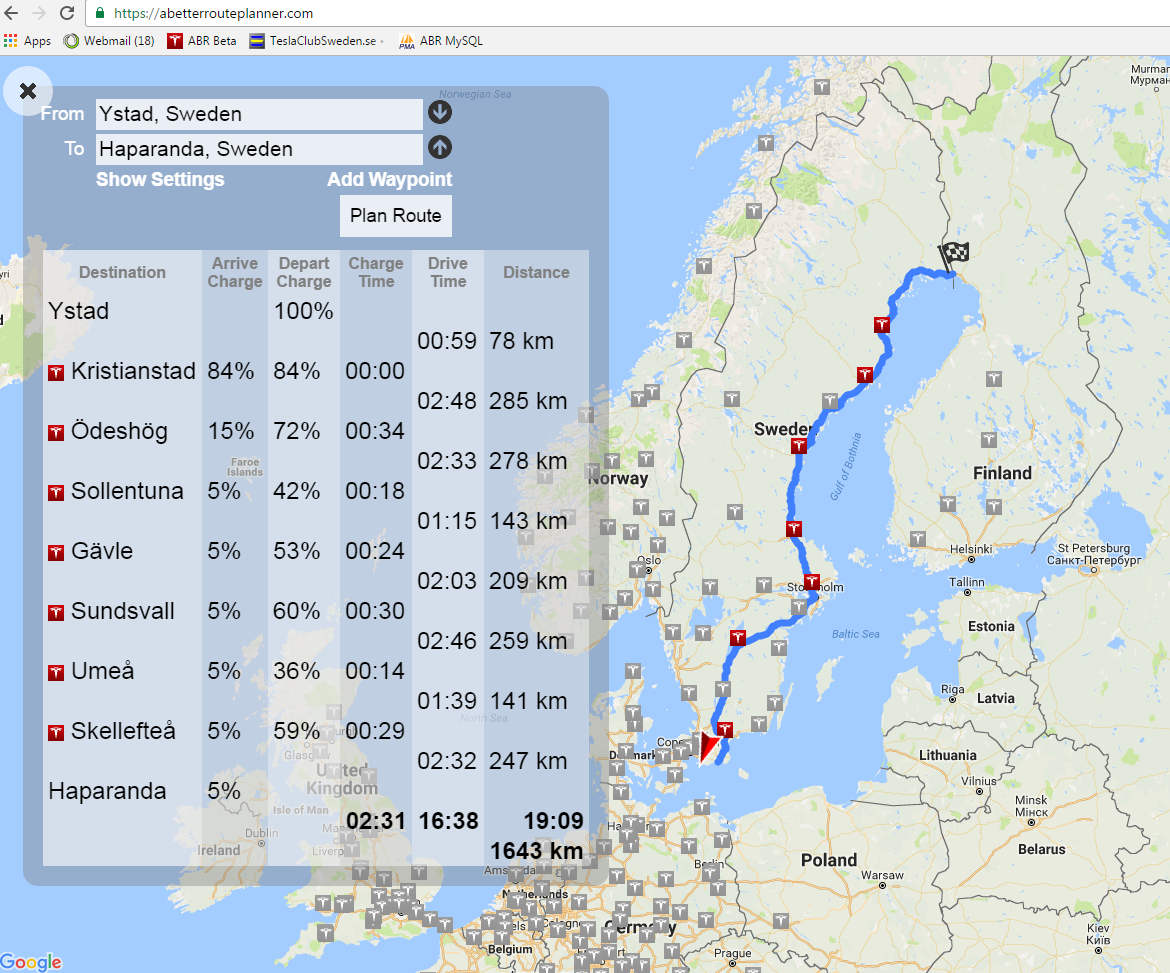The height and width of the screenshot is (973, 1170).
Task: Click the Add Waypoint link
Action: [x=390, y=180]
